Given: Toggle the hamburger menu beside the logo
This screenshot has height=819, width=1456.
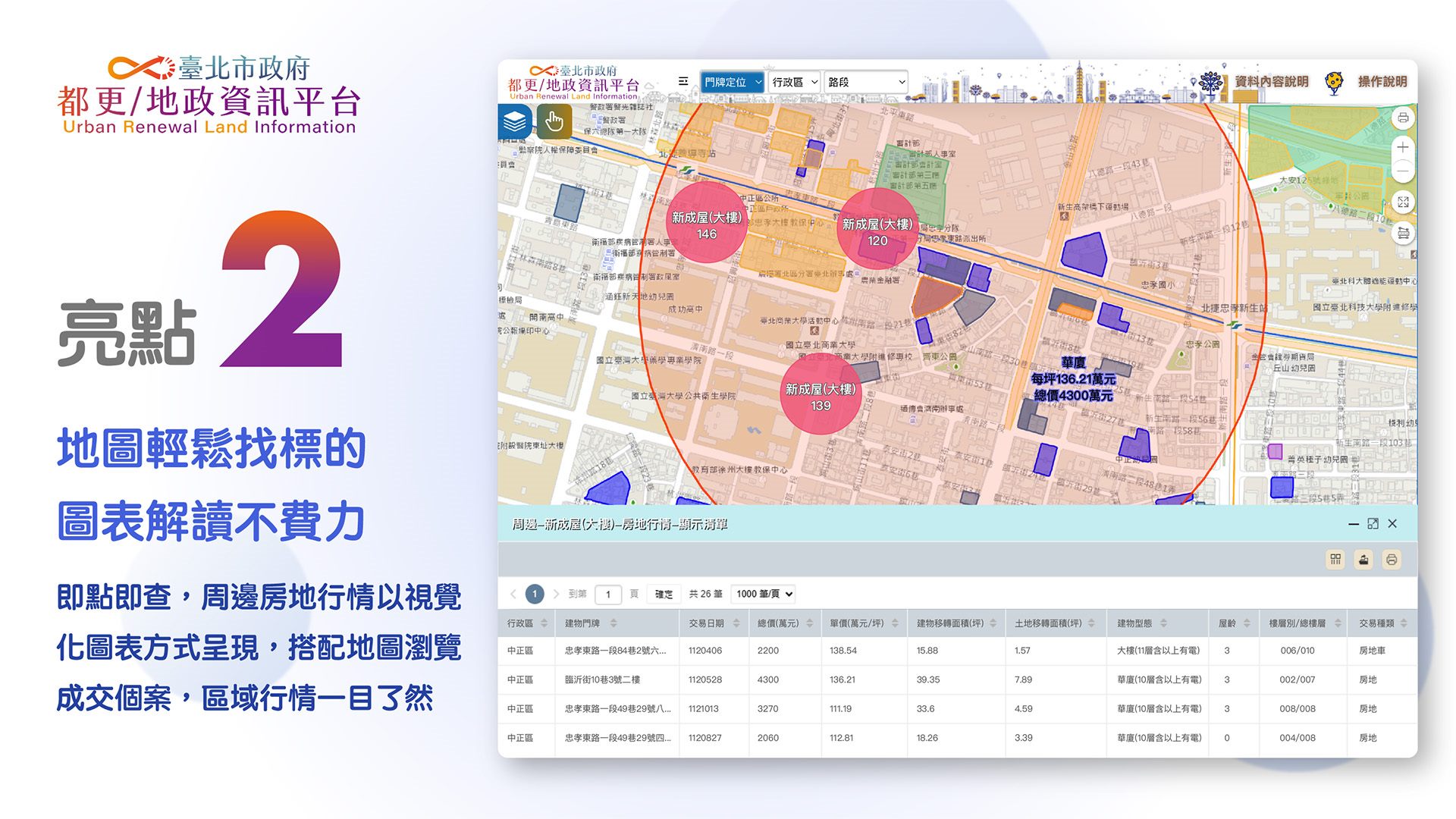Looking at the screenshot, I should [x=683, y=81].
